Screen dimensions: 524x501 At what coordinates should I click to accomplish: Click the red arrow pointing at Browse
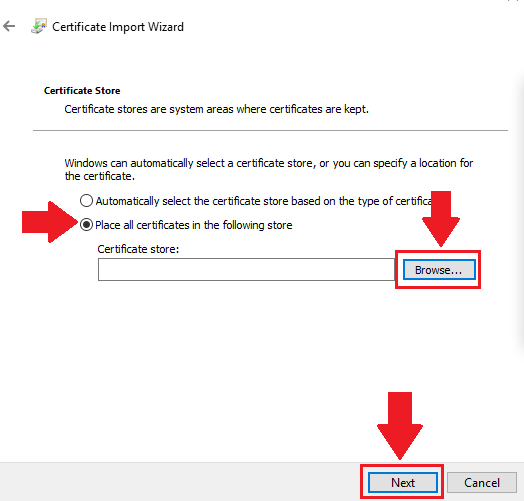coord(441,219)
